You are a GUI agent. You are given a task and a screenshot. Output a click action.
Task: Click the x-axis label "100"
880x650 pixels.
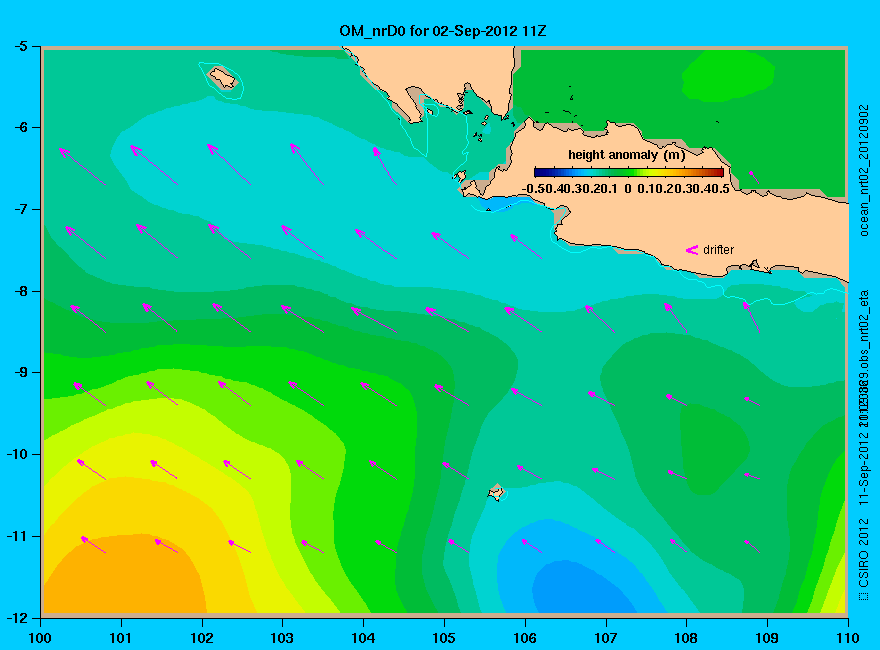pos(40,638)
